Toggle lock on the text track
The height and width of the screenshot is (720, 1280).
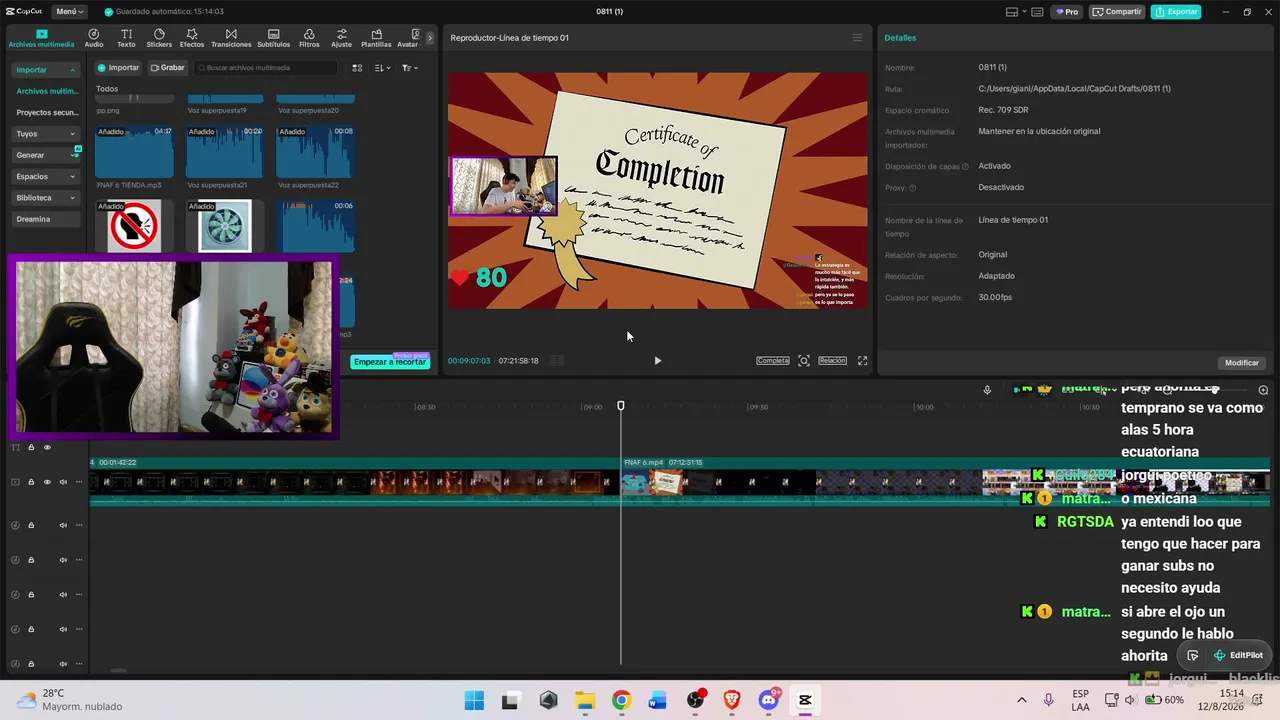[x=31, y=447]
